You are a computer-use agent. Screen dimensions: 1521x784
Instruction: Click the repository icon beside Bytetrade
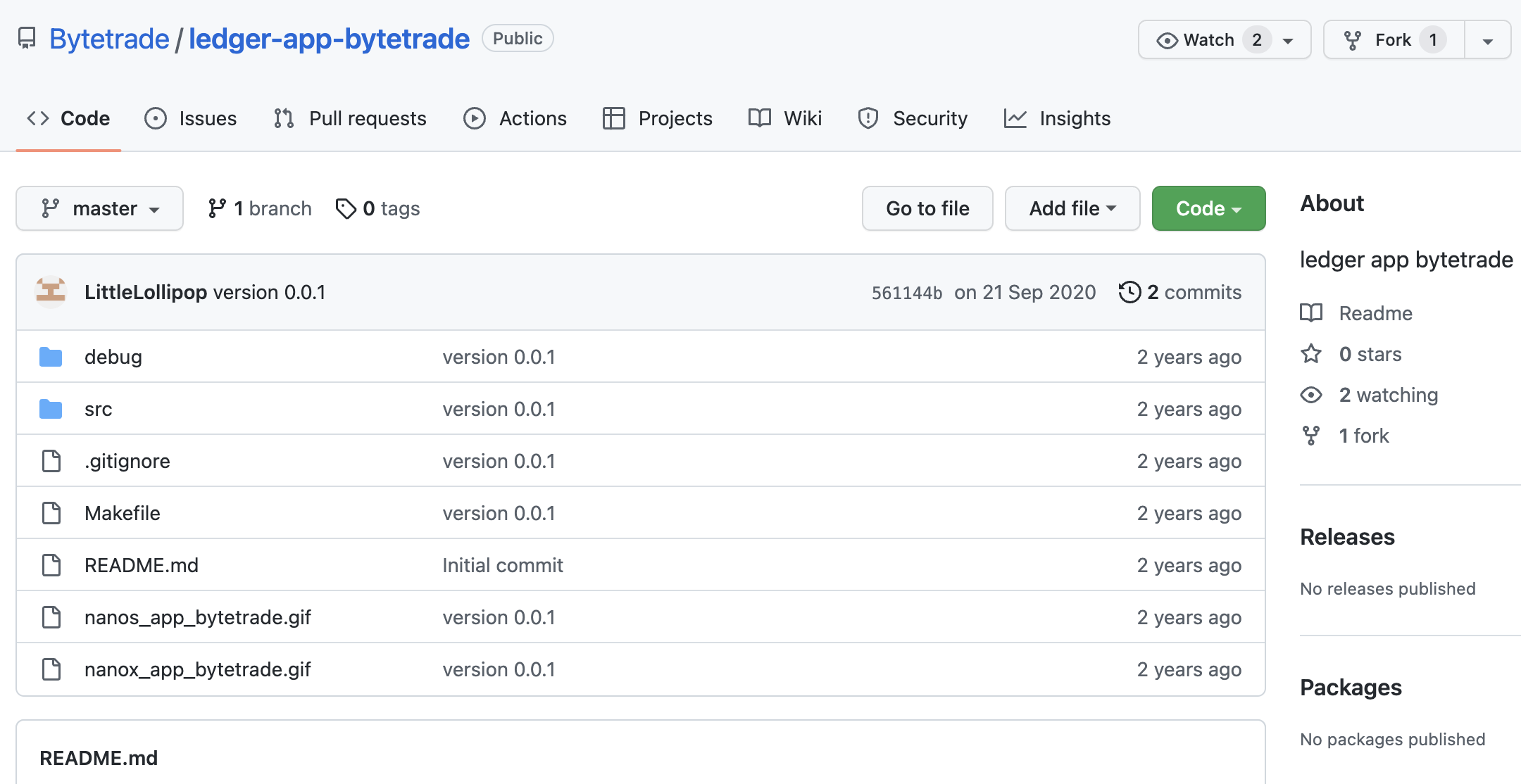coord(27,39)
